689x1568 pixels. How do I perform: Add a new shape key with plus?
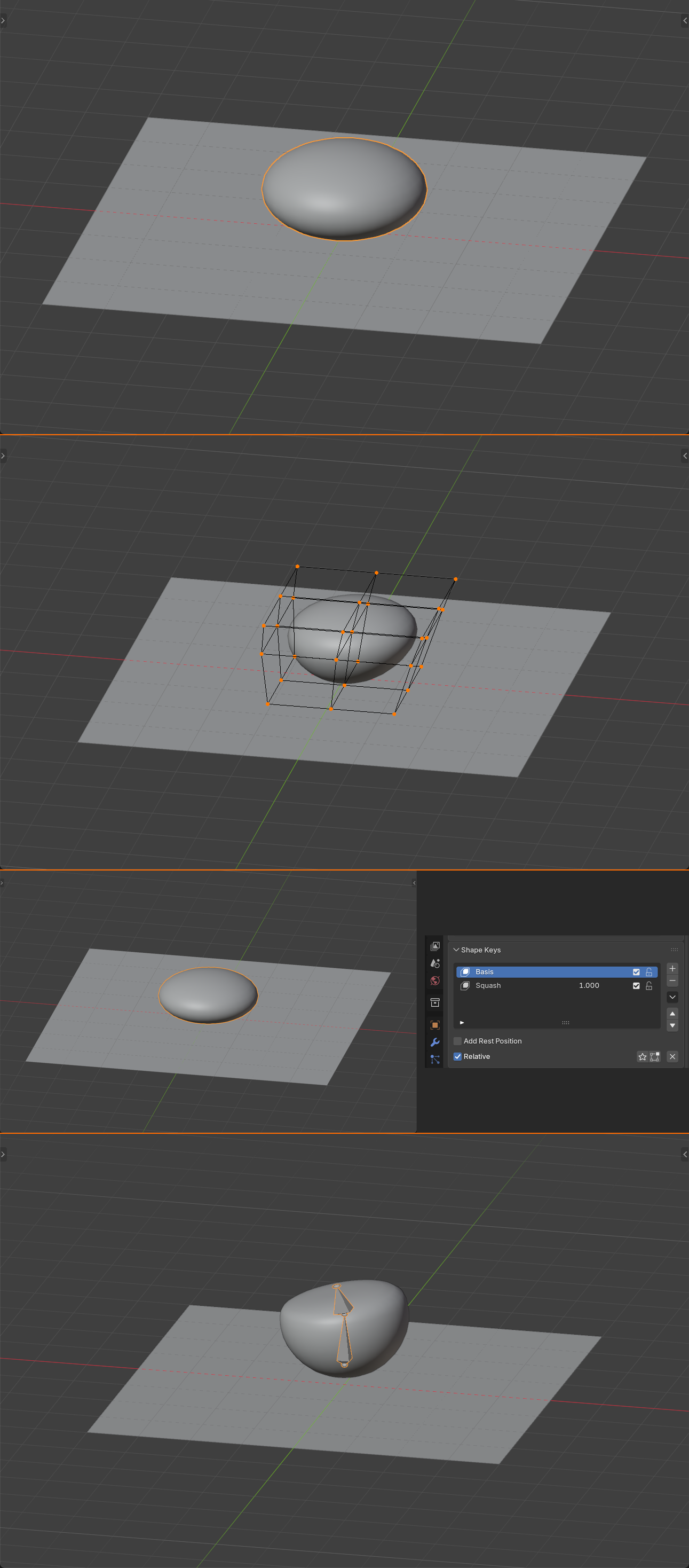coord(672,968)
